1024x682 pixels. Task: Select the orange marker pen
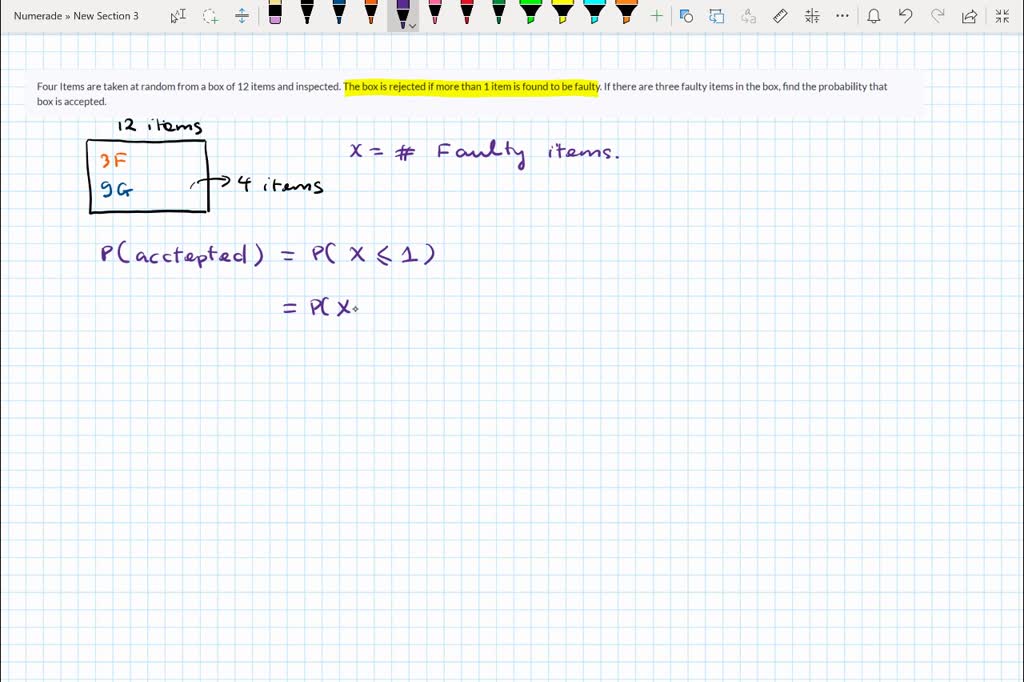point(371,14)
